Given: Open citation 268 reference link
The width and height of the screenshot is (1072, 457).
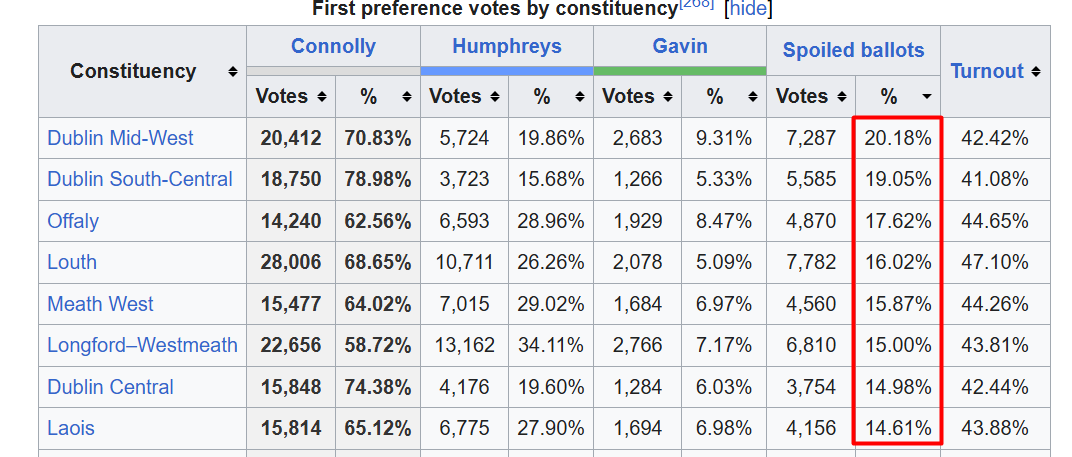Looking at the screenshot, I should point(697,4).
